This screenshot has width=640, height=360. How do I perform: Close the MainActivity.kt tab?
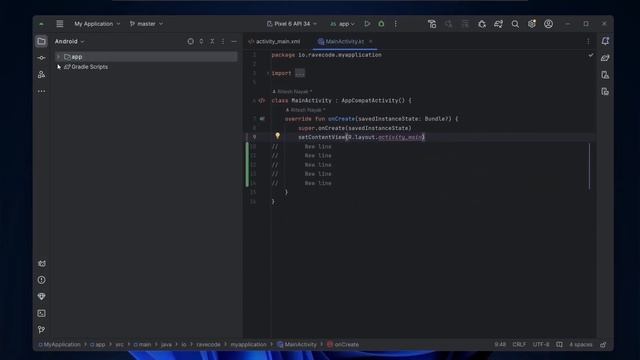[371, 41]
